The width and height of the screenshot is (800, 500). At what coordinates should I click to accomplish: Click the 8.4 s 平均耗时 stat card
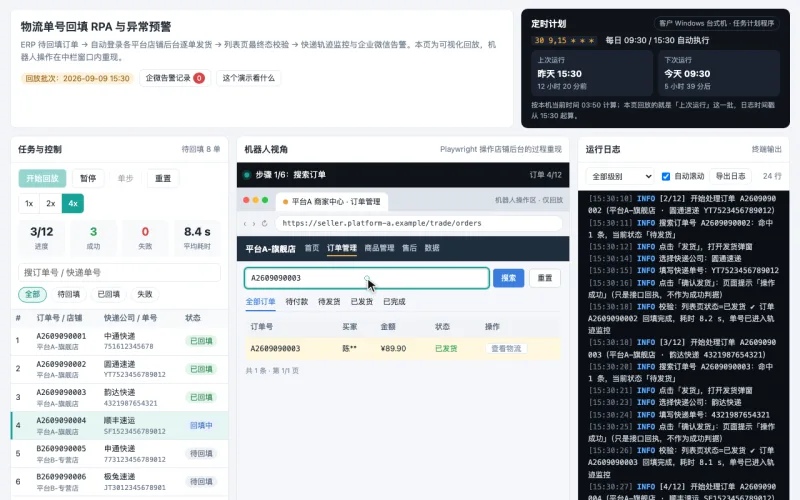click(x=197, y=237)
